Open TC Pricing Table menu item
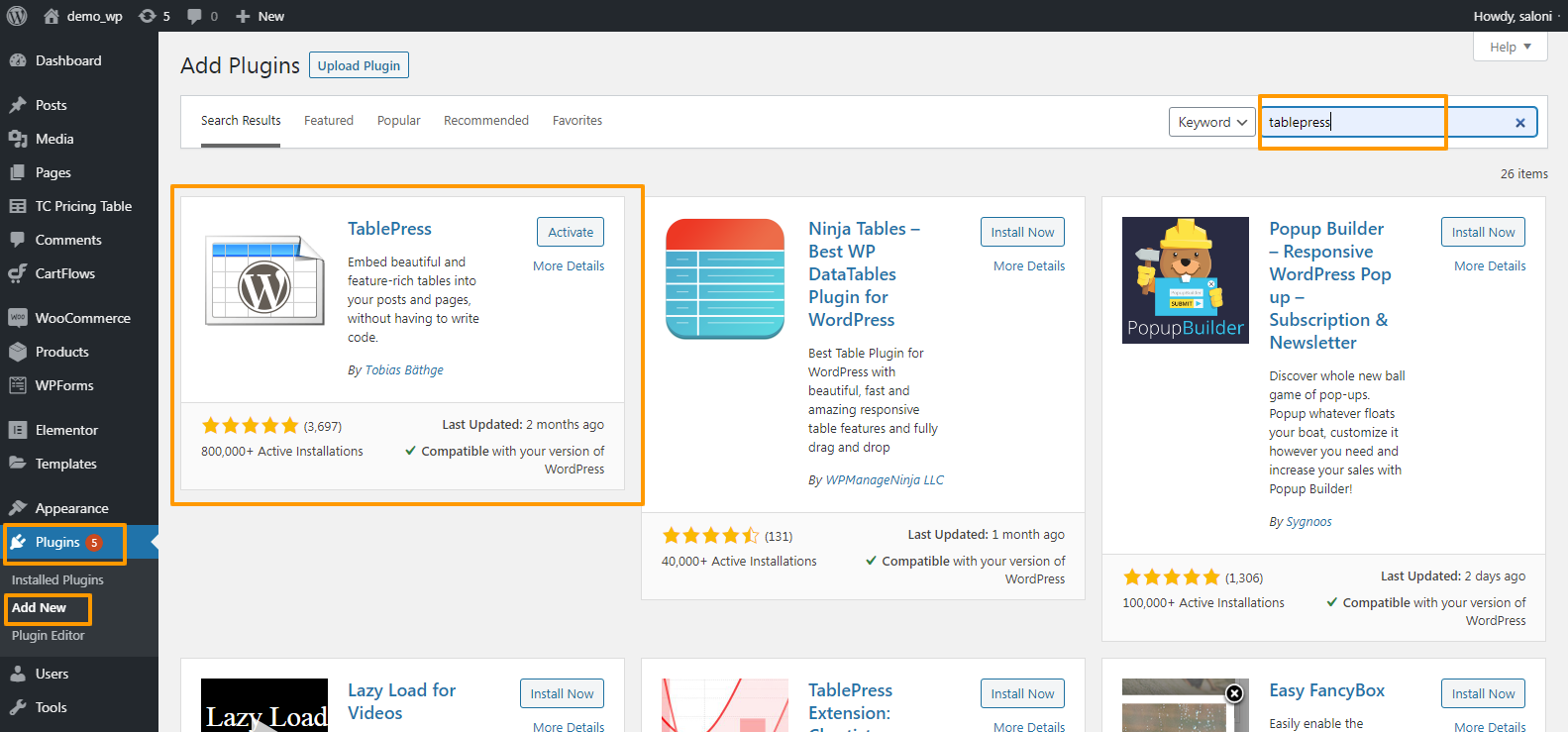Image resolution: width=1568 pixels, height=732 pixels. (83, 206)
